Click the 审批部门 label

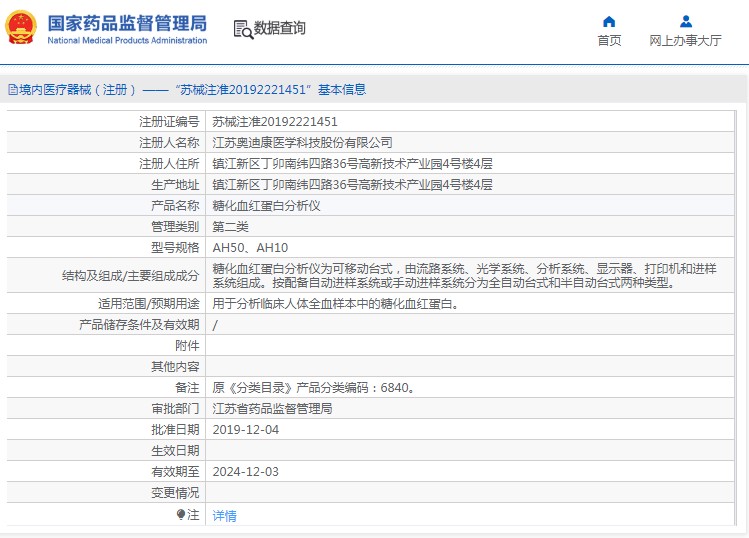tap(175, 409)
